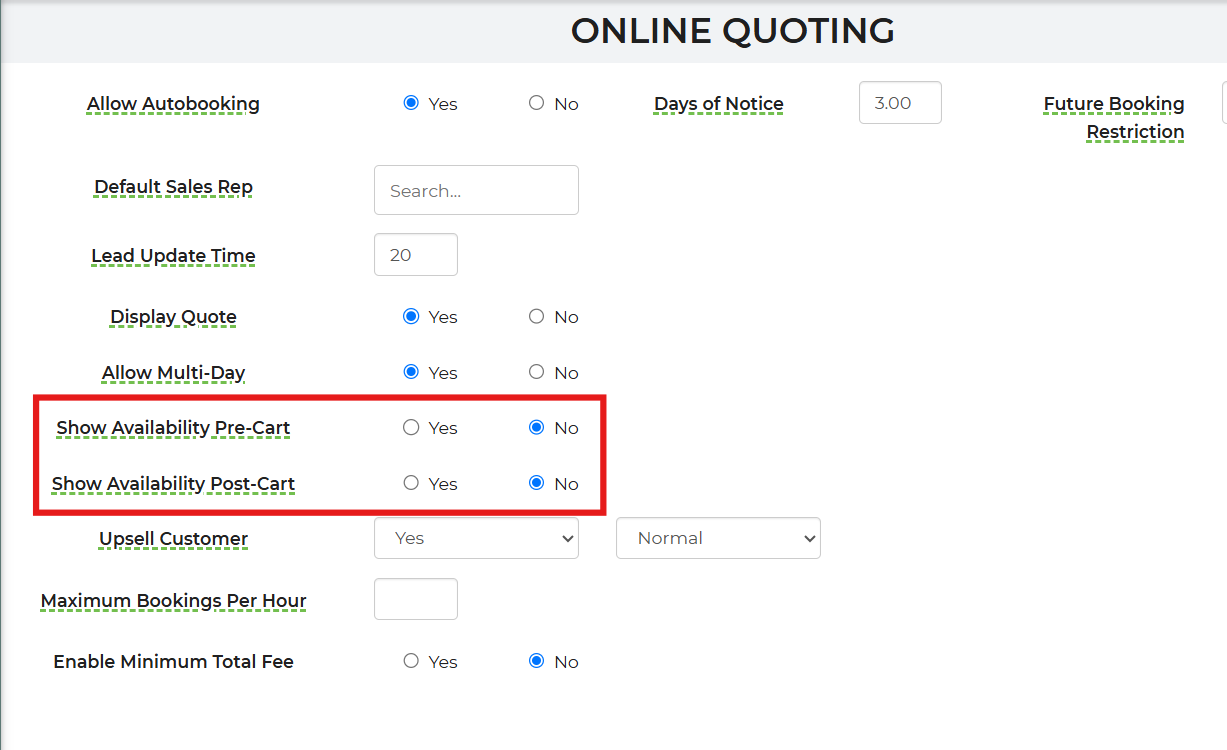The image size is (1227, 750).
Task: Click the Future Booking Restriction label
Action: point(1114,117)
